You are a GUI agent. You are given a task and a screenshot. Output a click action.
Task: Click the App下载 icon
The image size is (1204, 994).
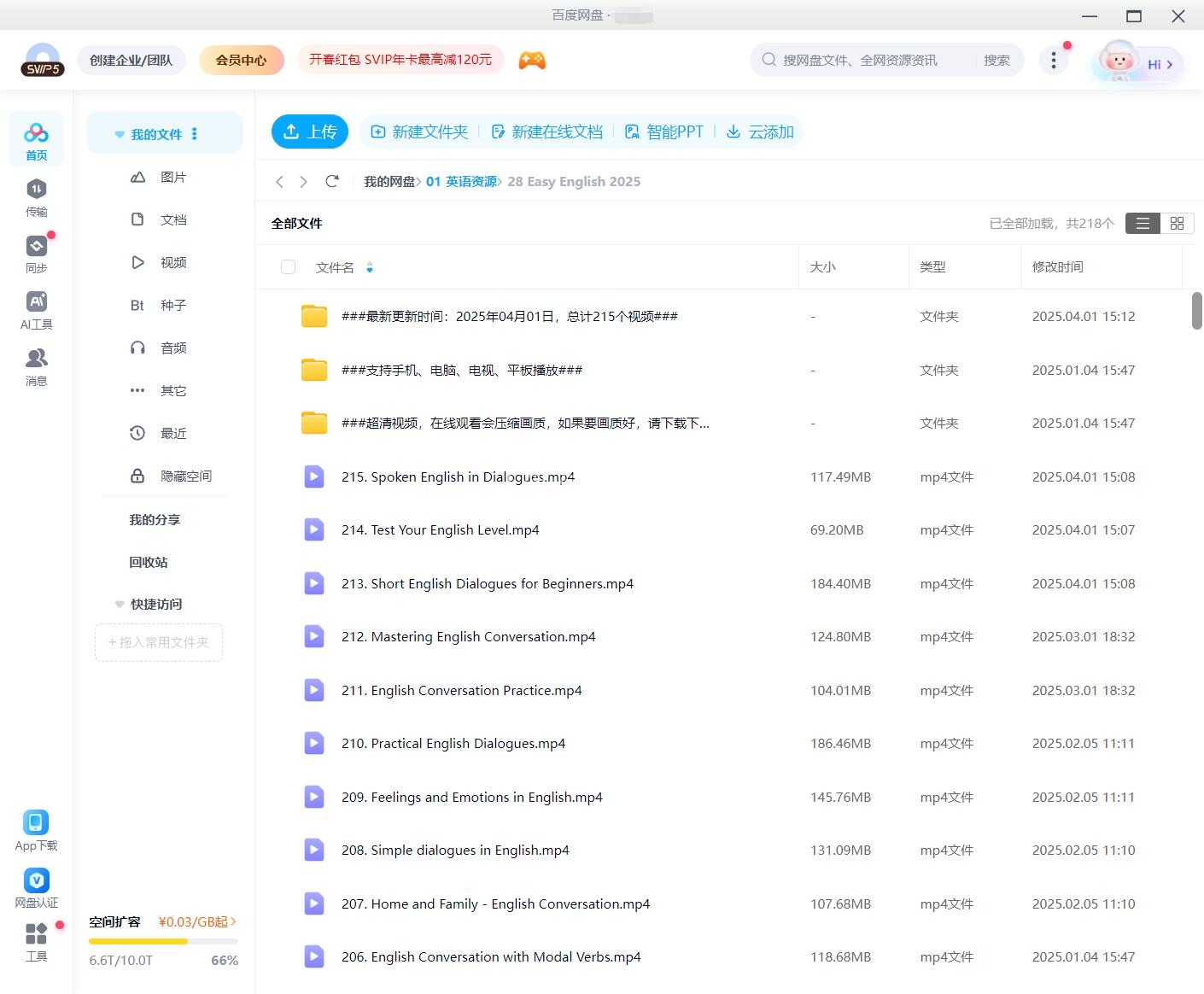[36, 830]
